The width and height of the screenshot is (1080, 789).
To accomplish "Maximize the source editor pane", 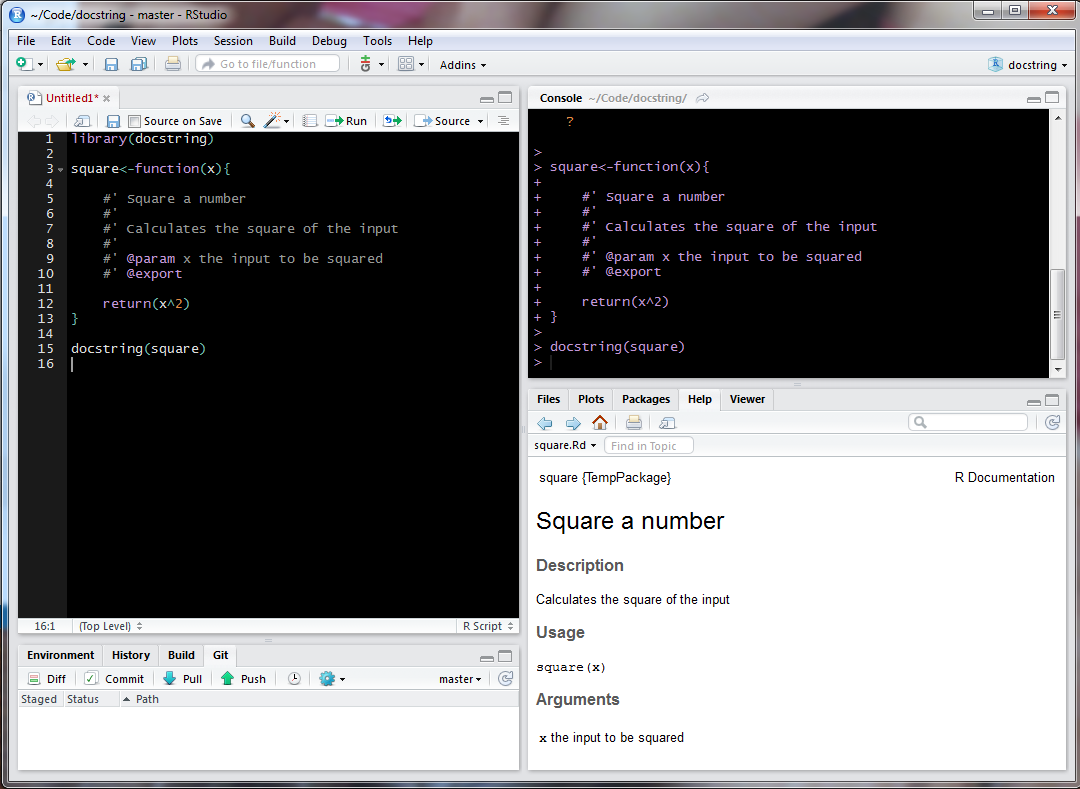I will tap(505, 98).
